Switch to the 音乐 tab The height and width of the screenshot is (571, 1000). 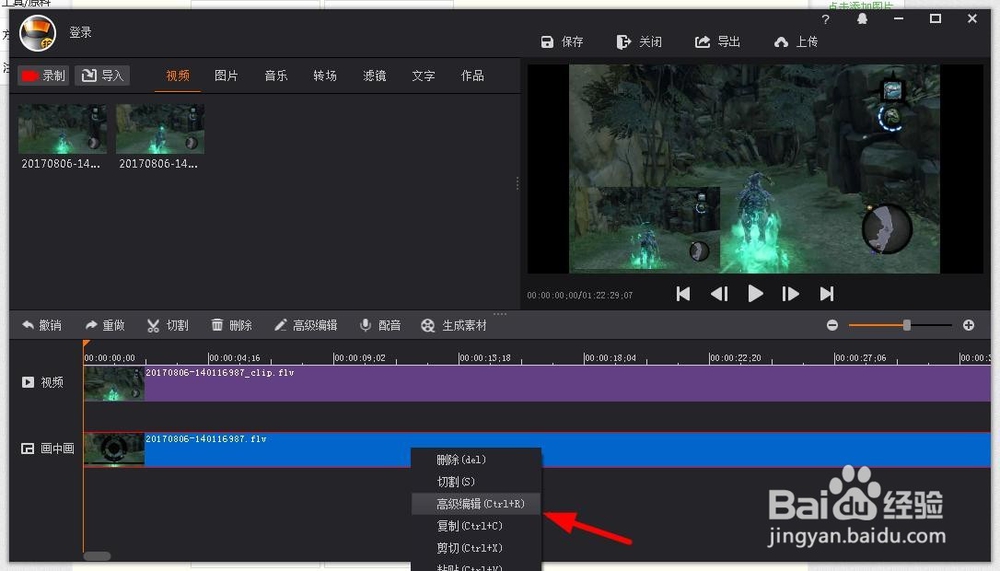pyautogui.click(x=276, y=76)
